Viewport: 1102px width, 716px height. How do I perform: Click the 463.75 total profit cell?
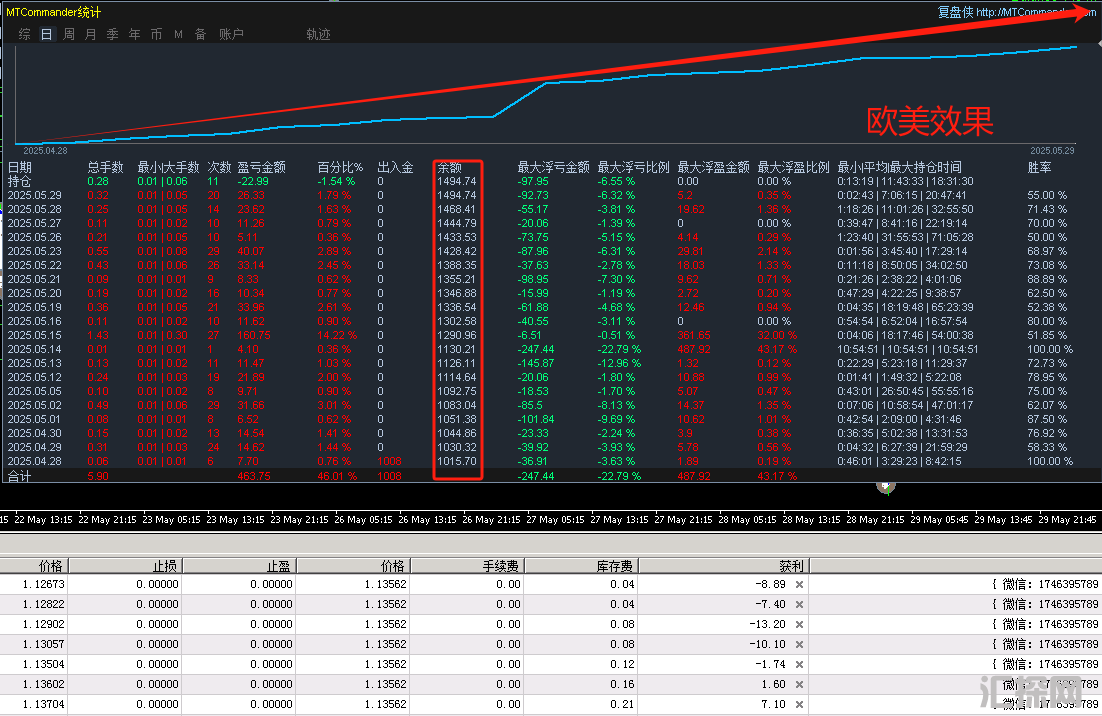pyautogui.click(x=254, y=476)
